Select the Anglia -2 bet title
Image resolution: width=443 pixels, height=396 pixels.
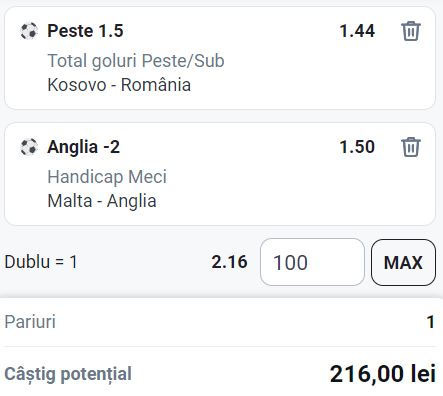tap(84, 147)
